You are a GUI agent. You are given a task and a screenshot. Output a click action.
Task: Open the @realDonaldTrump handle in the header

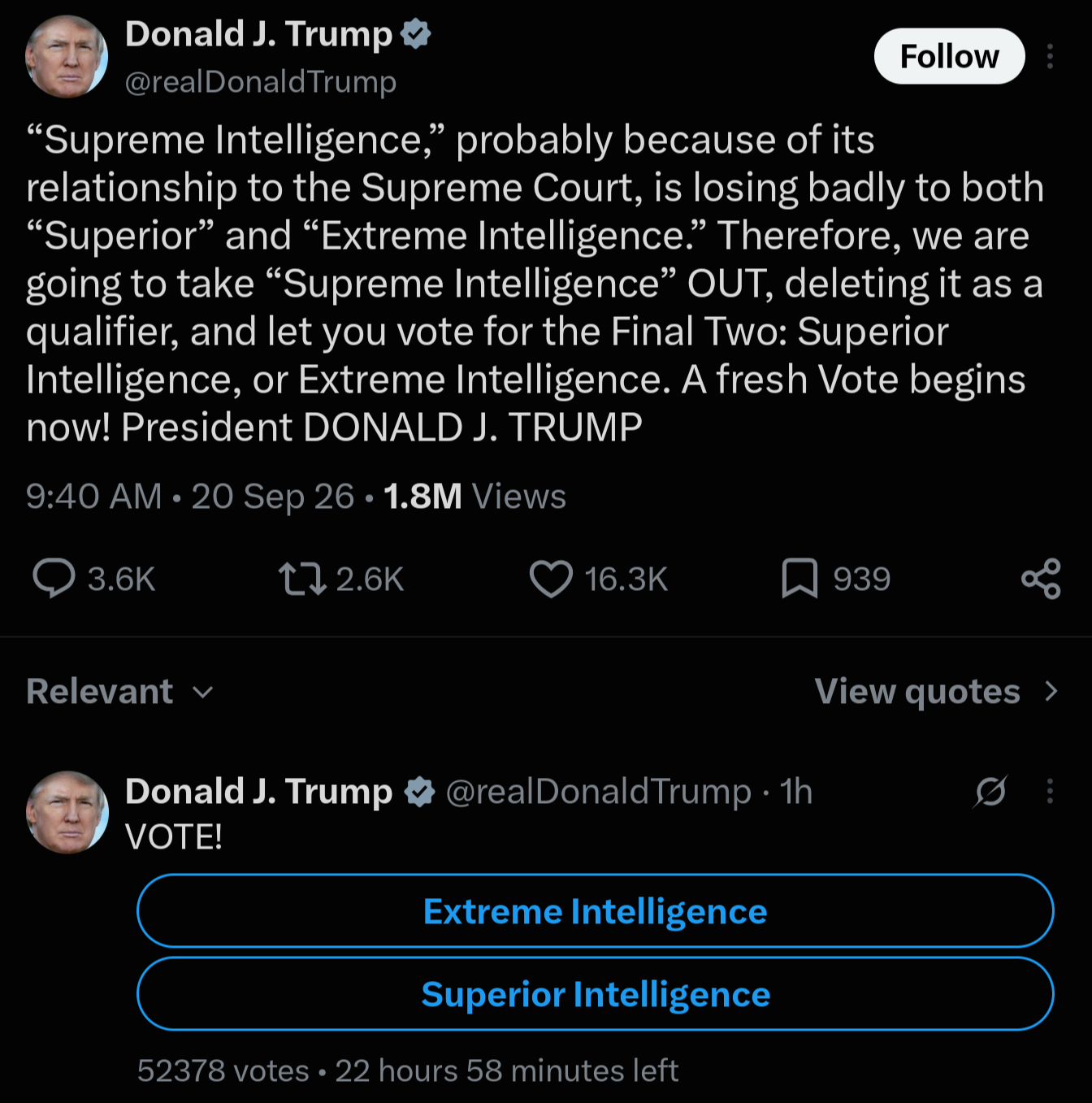pyautogui.click(x=260, y=81)
